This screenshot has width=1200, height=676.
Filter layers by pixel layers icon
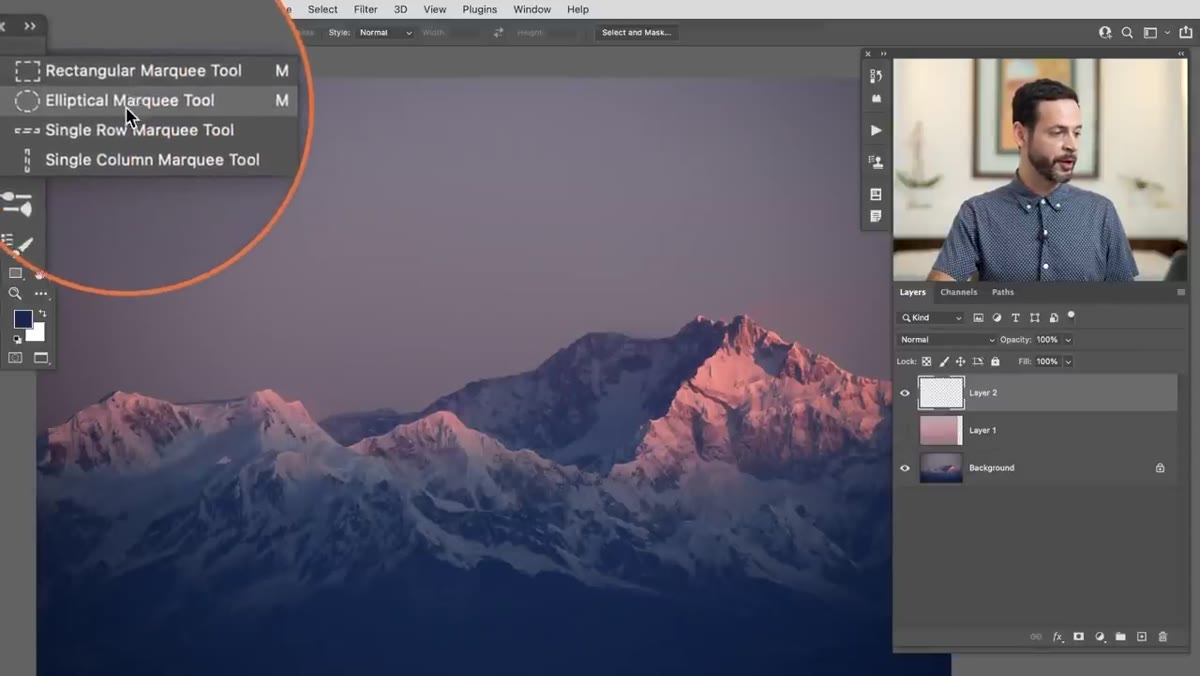(x=978, y=318)
